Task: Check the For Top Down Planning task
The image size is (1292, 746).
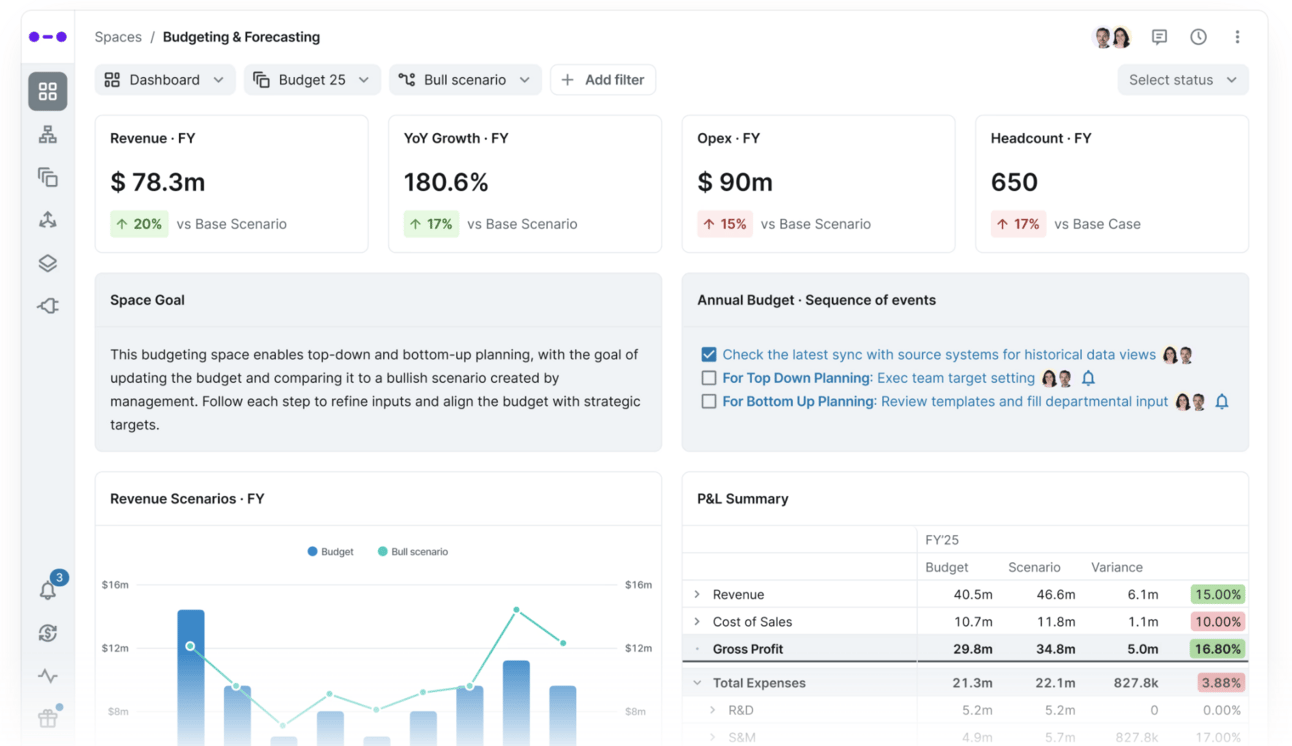Action: pos(709,378)
